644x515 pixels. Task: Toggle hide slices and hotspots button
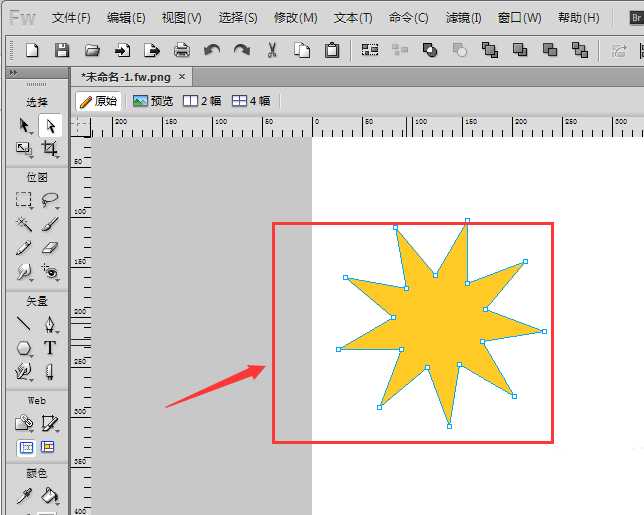tap(24, 447)
